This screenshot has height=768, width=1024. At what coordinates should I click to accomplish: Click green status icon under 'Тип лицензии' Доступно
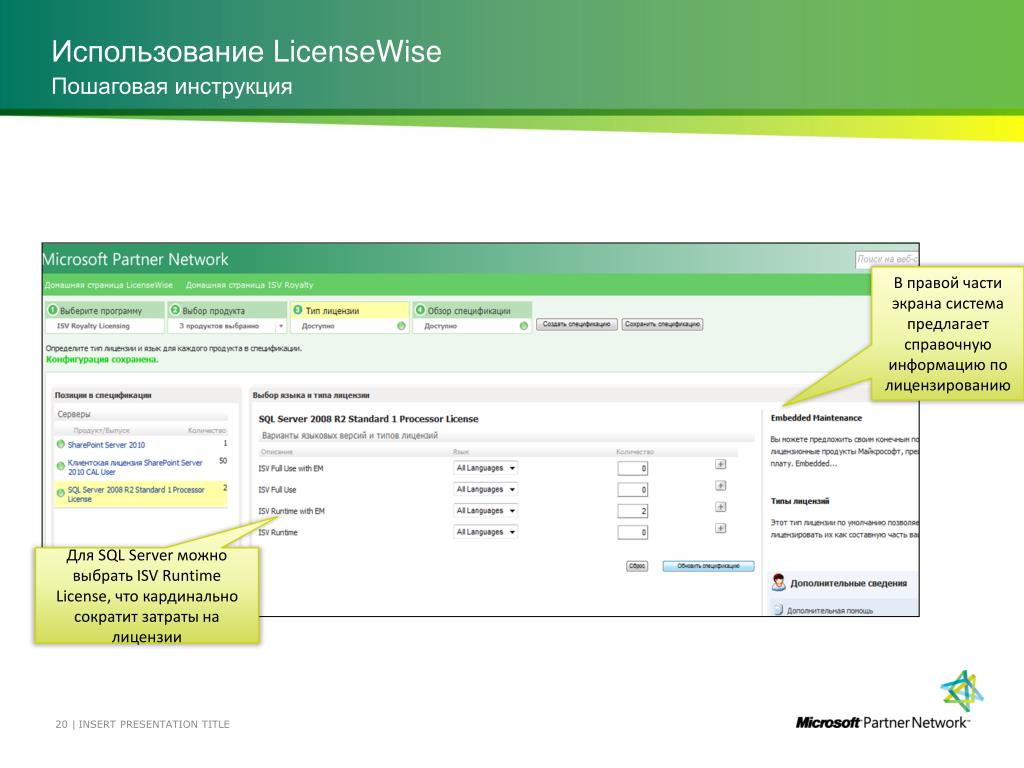pyautogui.click(x=401, y=326)
